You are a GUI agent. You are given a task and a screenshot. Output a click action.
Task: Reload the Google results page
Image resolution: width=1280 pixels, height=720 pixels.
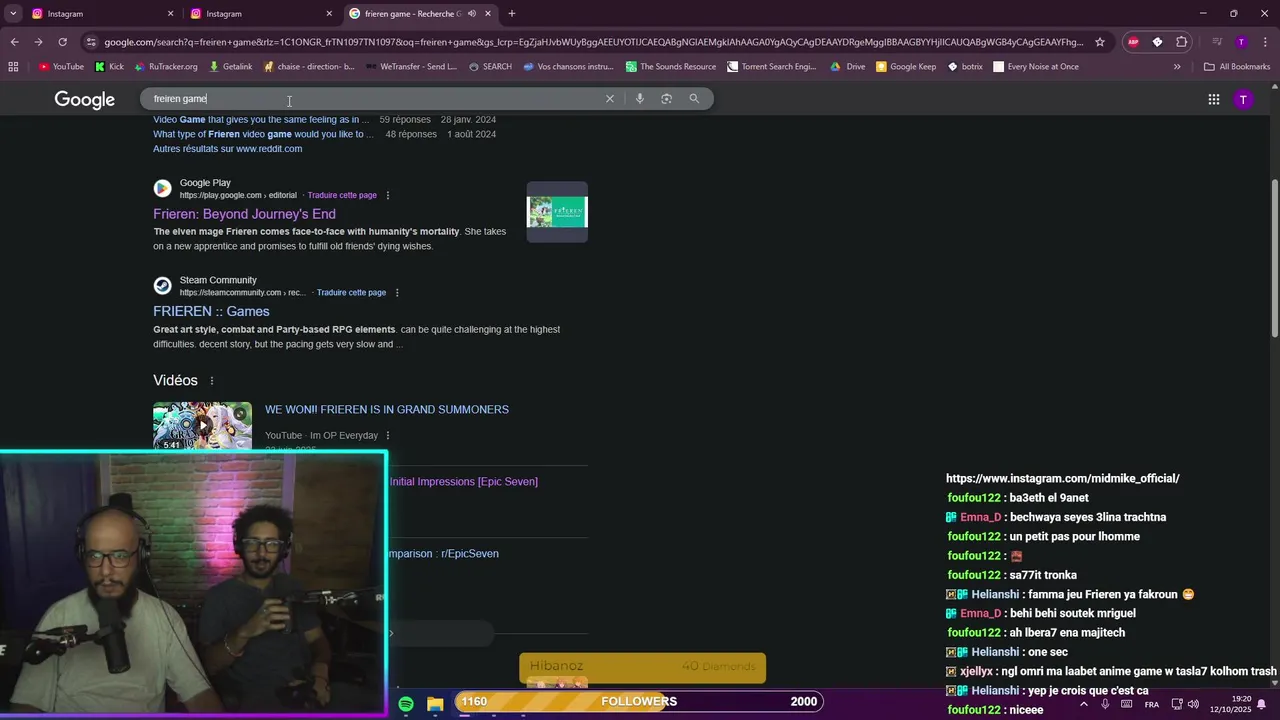pos(62,42)
